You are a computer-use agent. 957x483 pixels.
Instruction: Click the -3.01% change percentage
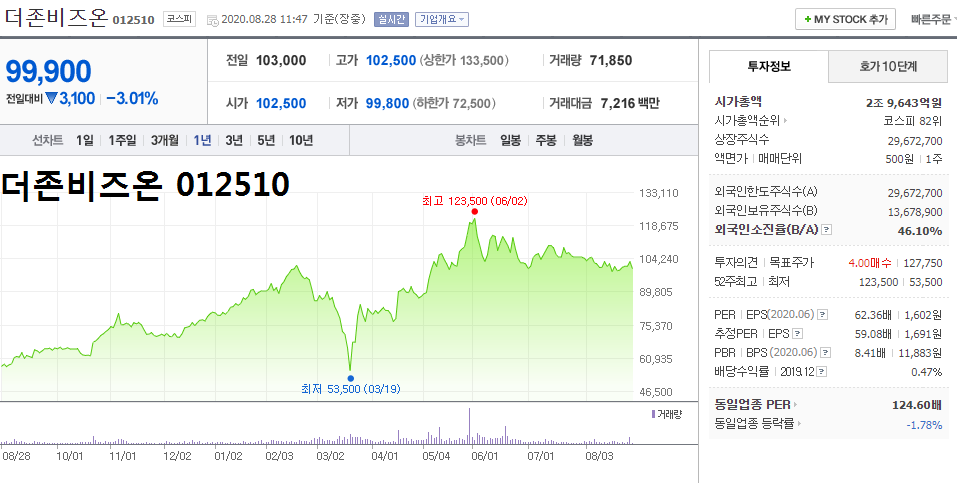click(x=132, y=98)
